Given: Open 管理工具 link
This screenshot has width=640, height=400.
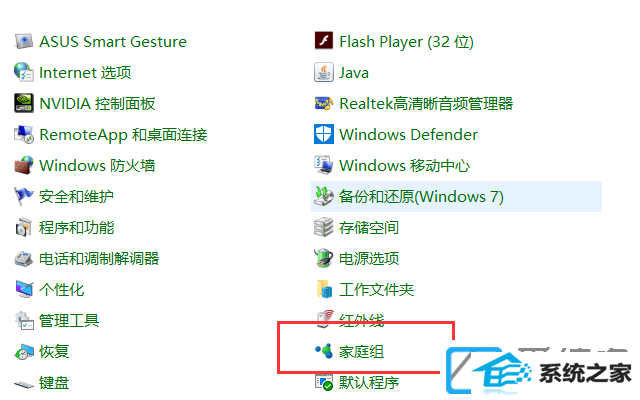Looking at the screenshot, I should (x=69, y=321).
